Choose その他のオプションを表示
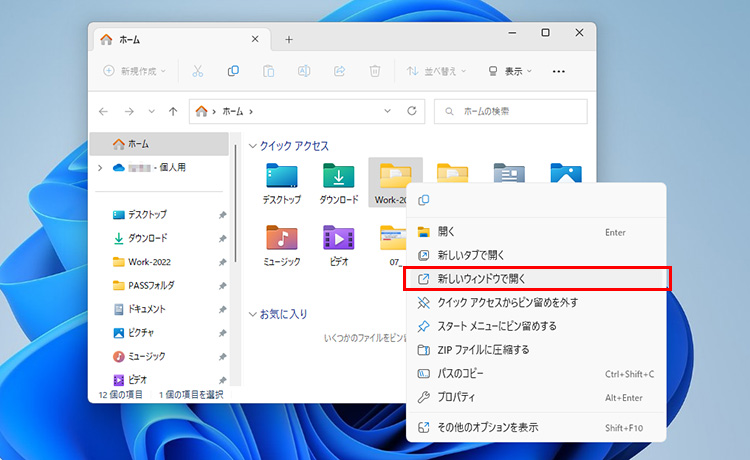The image size is (750, 460). point(536,427)
